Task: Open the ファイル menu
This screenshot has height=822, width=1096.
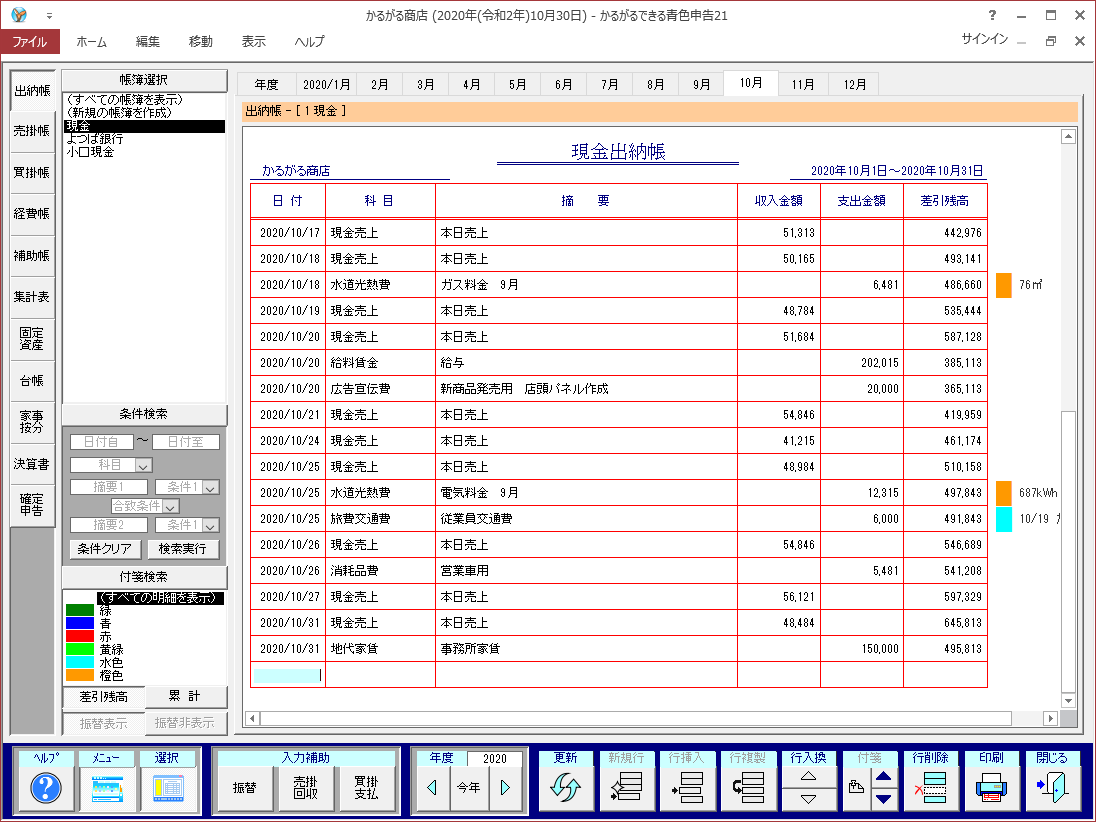Action: point(30,41)
